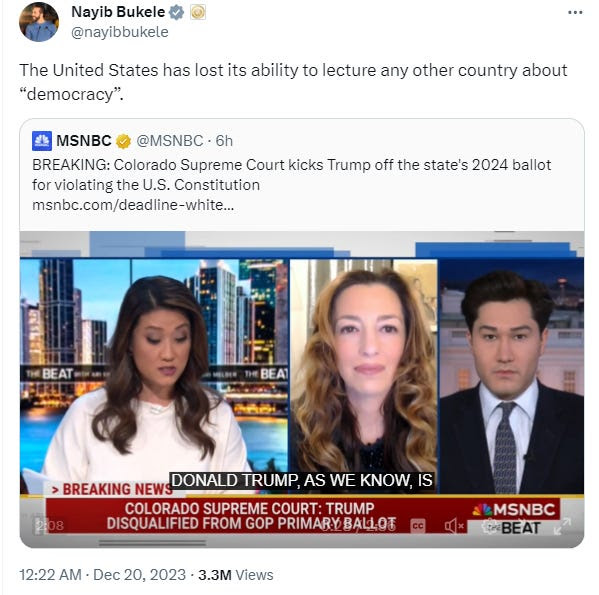Unmute the video using the speaker icon
599x595 pixels.
pyautogui.click(x=454, y=526)
